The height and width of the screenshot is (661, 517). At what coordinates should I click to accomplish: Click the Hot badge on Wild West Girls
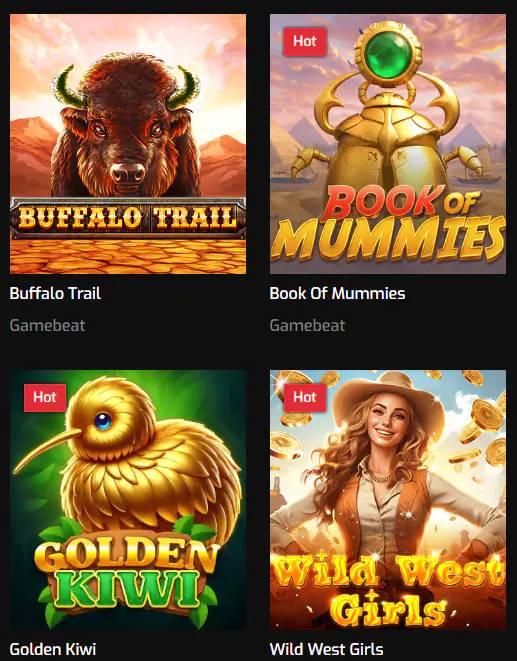point(305,398)
